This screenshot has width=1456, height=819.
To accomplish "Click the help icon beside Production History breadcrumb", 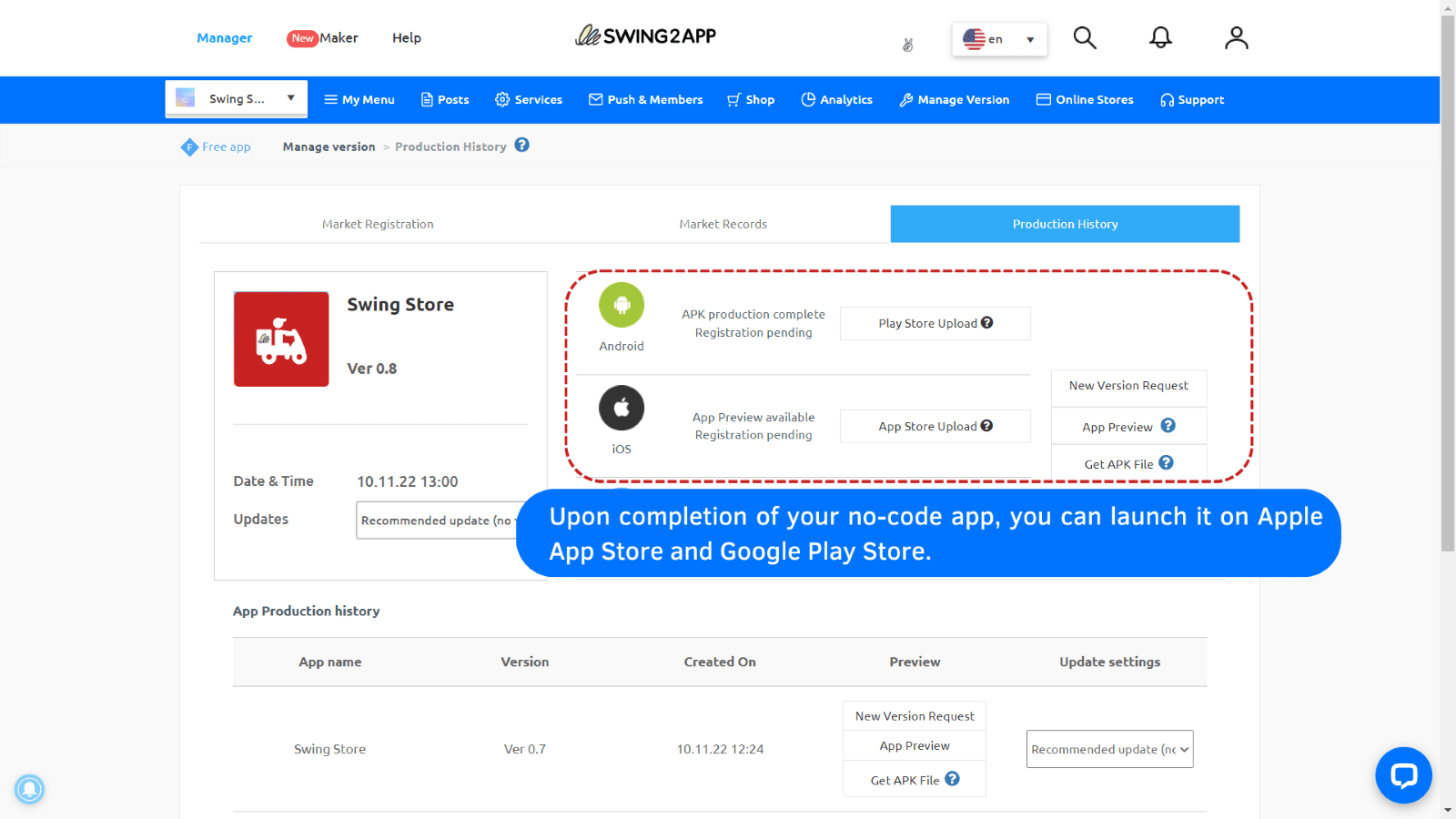I will [521, 146].
